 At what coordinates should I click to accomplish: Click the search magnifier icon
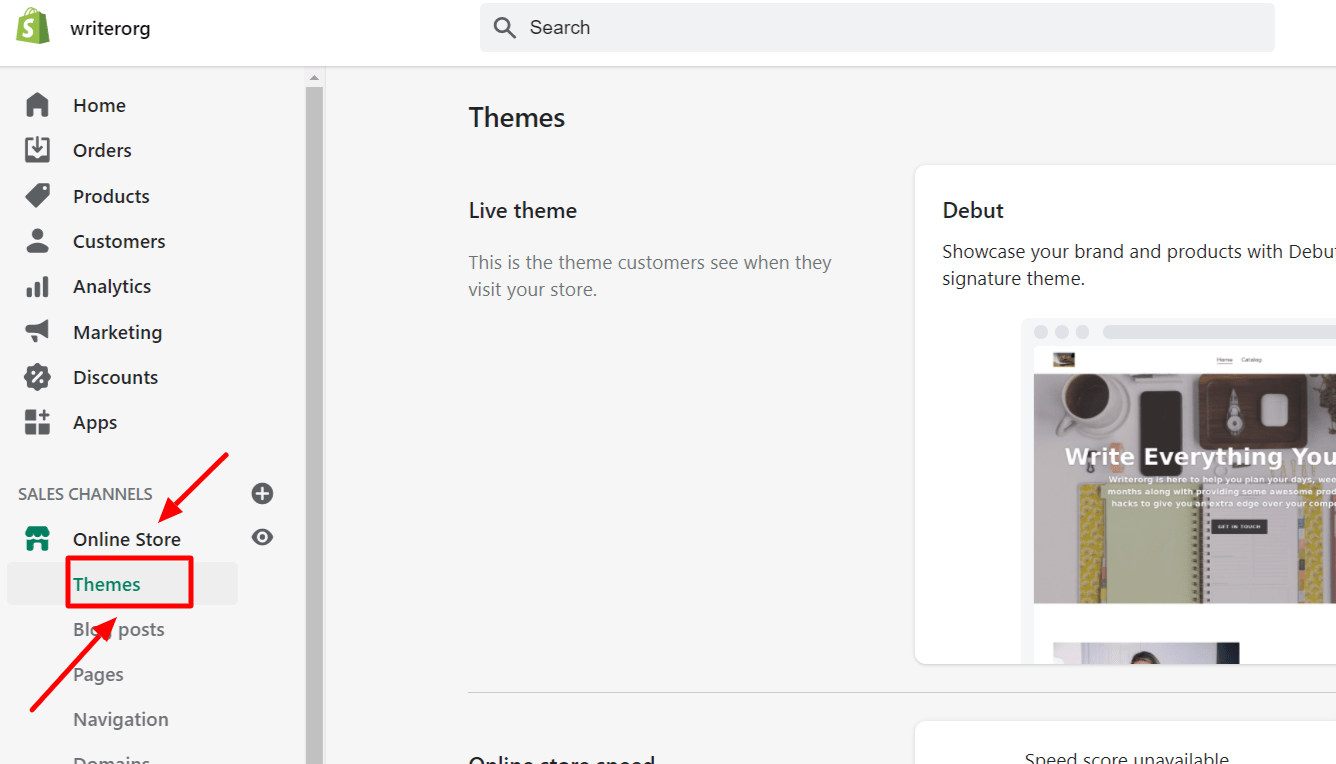click(505, 27)
